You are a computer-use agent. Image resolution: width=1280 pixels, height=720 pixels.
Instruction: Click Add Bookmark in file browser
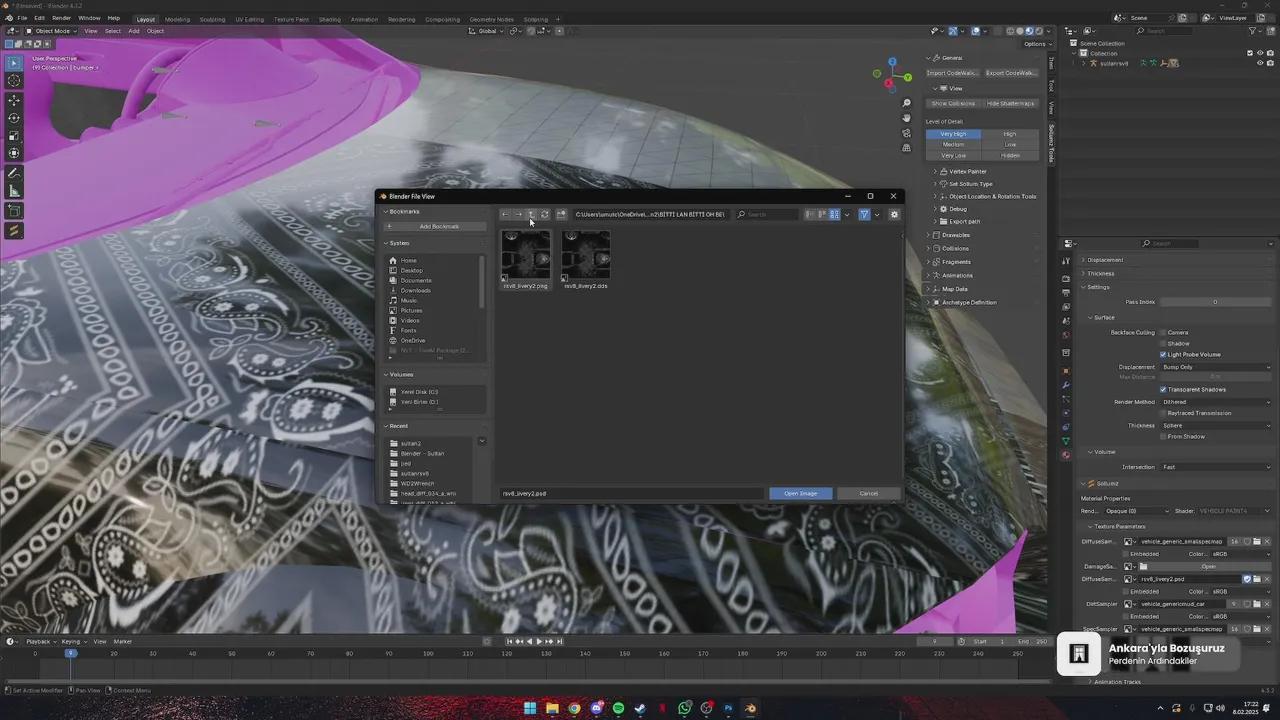point(435,226)
